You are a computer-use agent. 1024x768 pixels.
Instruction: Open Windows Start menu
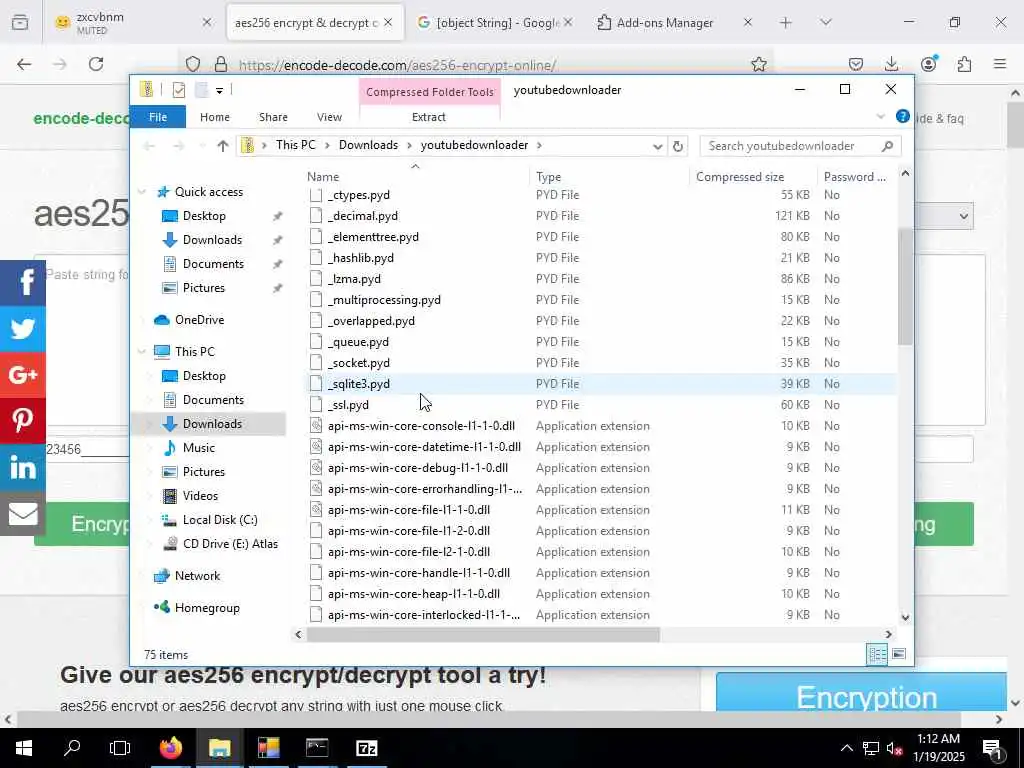coord(24,748)
